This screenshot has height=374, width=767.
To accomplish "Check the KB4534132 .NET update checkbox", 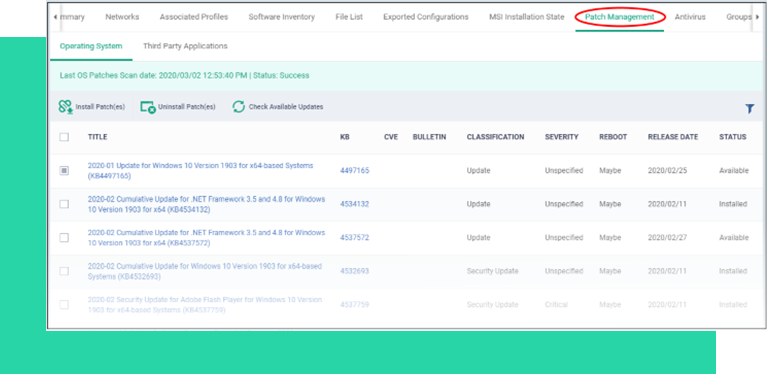I will point(64,204).
